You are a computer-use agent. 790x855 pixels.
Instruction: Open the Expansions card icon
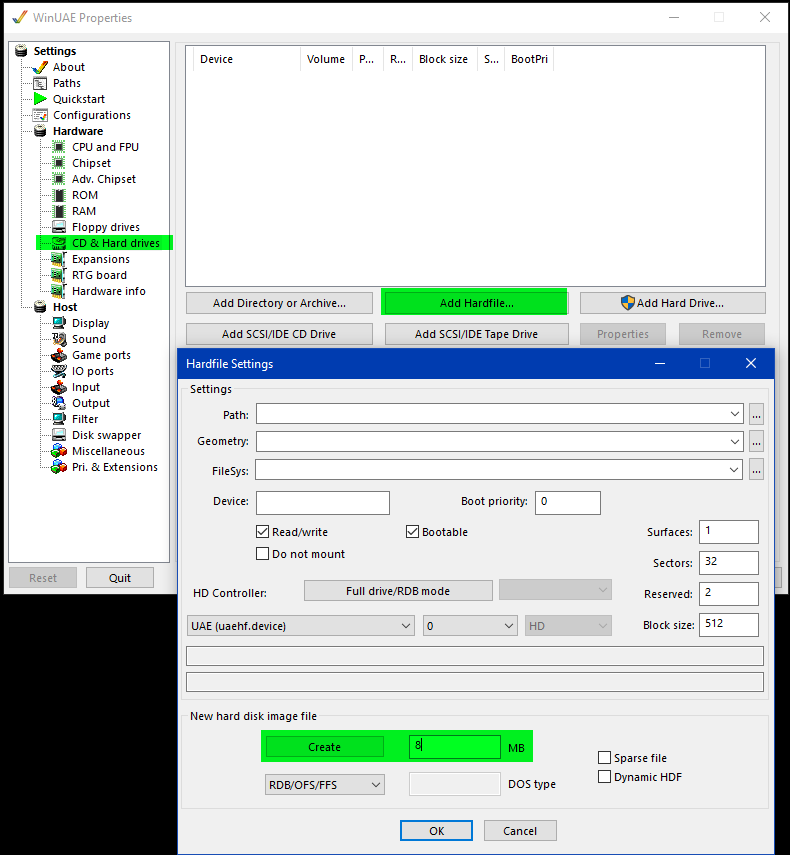pyautogui.click(x=59, y=259)
